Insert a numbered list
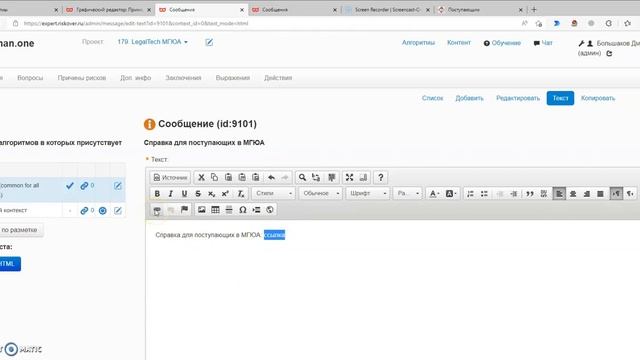 pyautogui.click(x=471, y=193)
